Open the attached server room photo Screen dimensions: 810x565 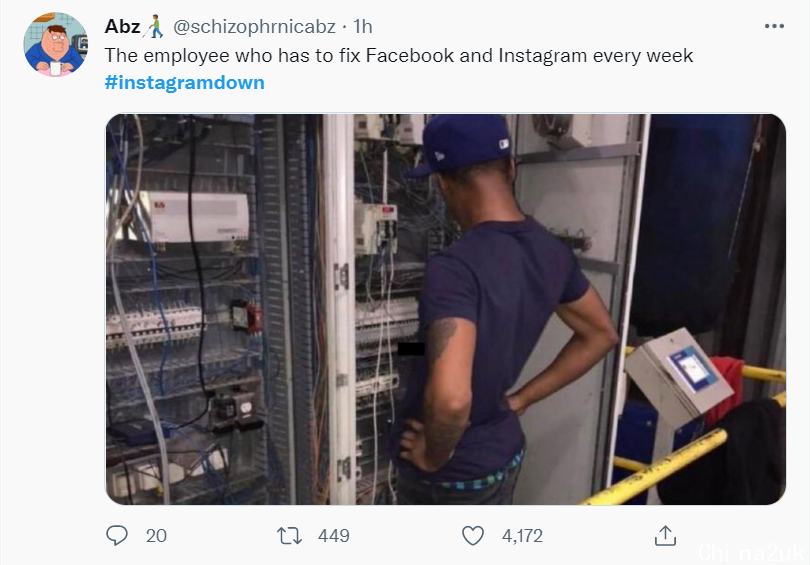click(x=446, y=309)
